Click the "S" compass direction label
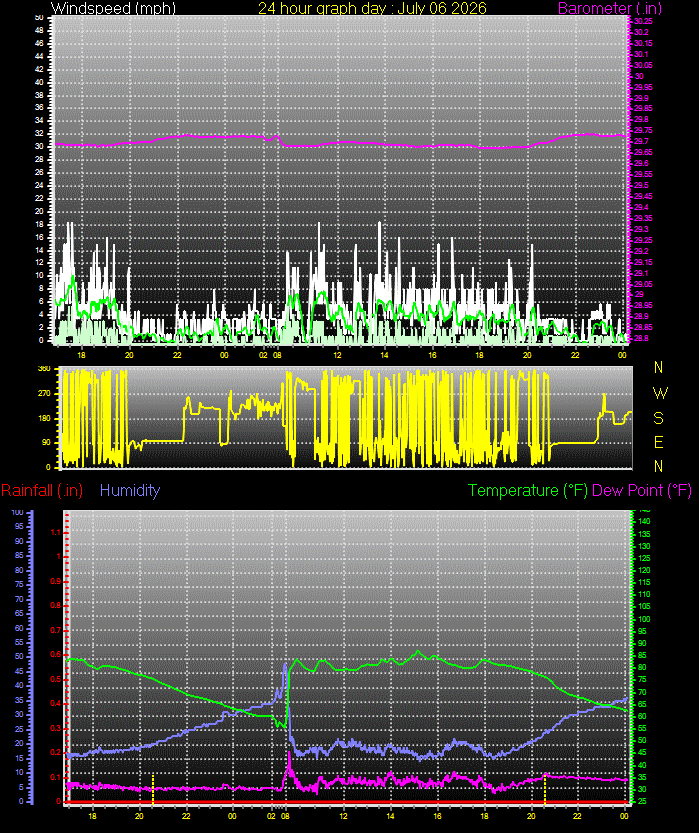The height and width of the screenshot is (833, 699). [x=659, y=418]
